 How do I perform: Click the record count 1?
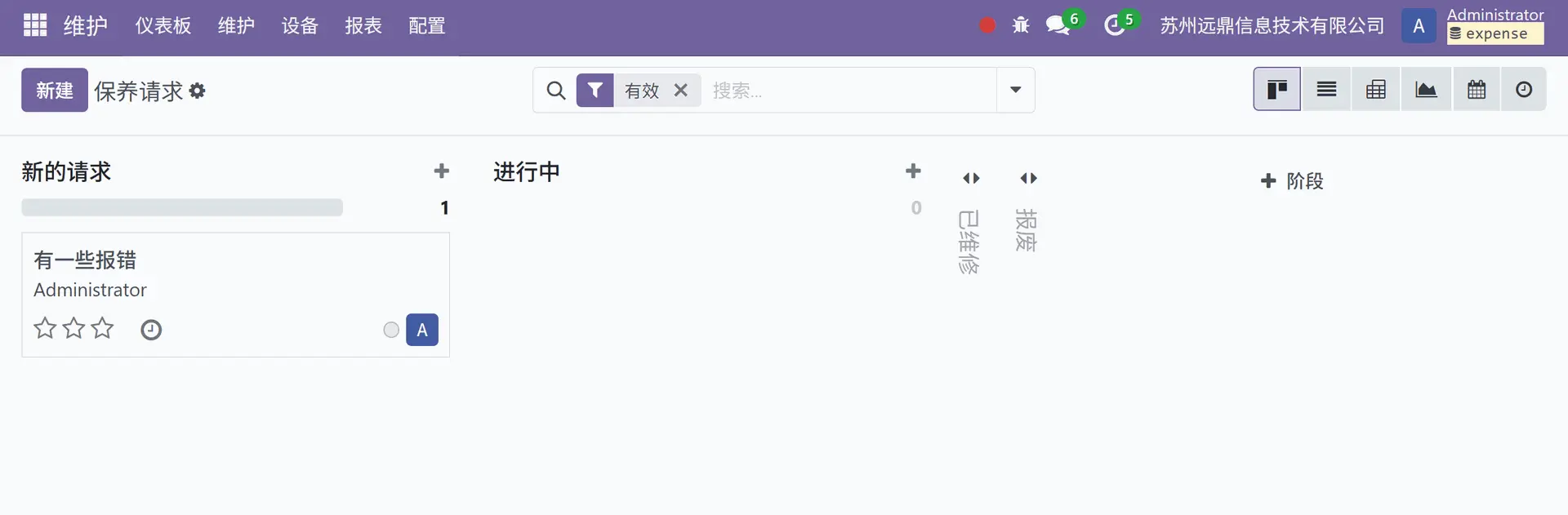point(444,208)
